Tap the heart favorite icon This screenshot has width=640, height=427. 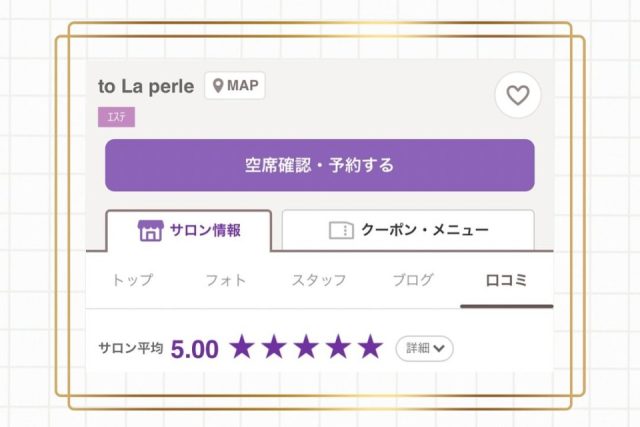pos(518,95)
